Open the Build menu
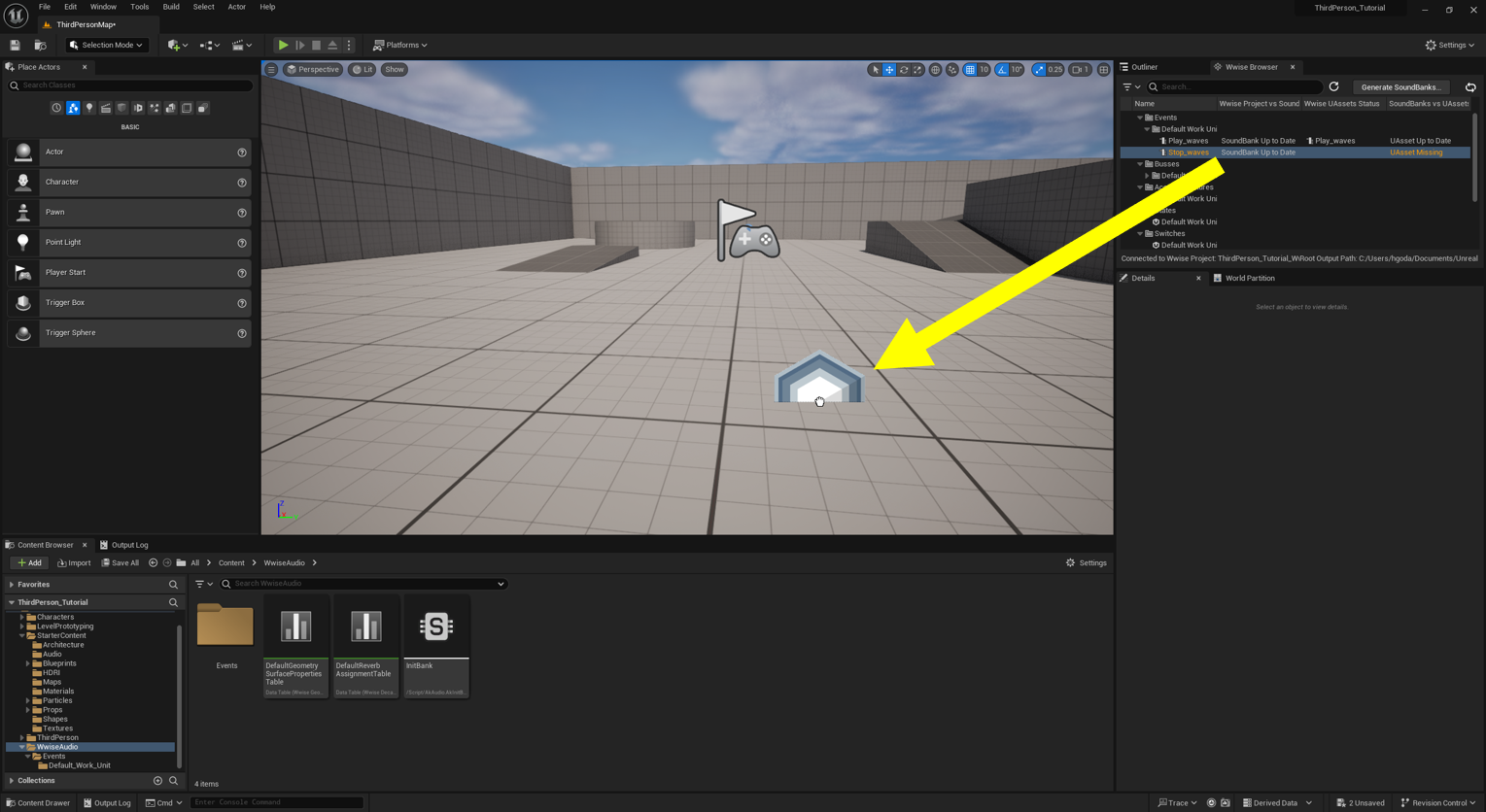 tap(171, 7)
